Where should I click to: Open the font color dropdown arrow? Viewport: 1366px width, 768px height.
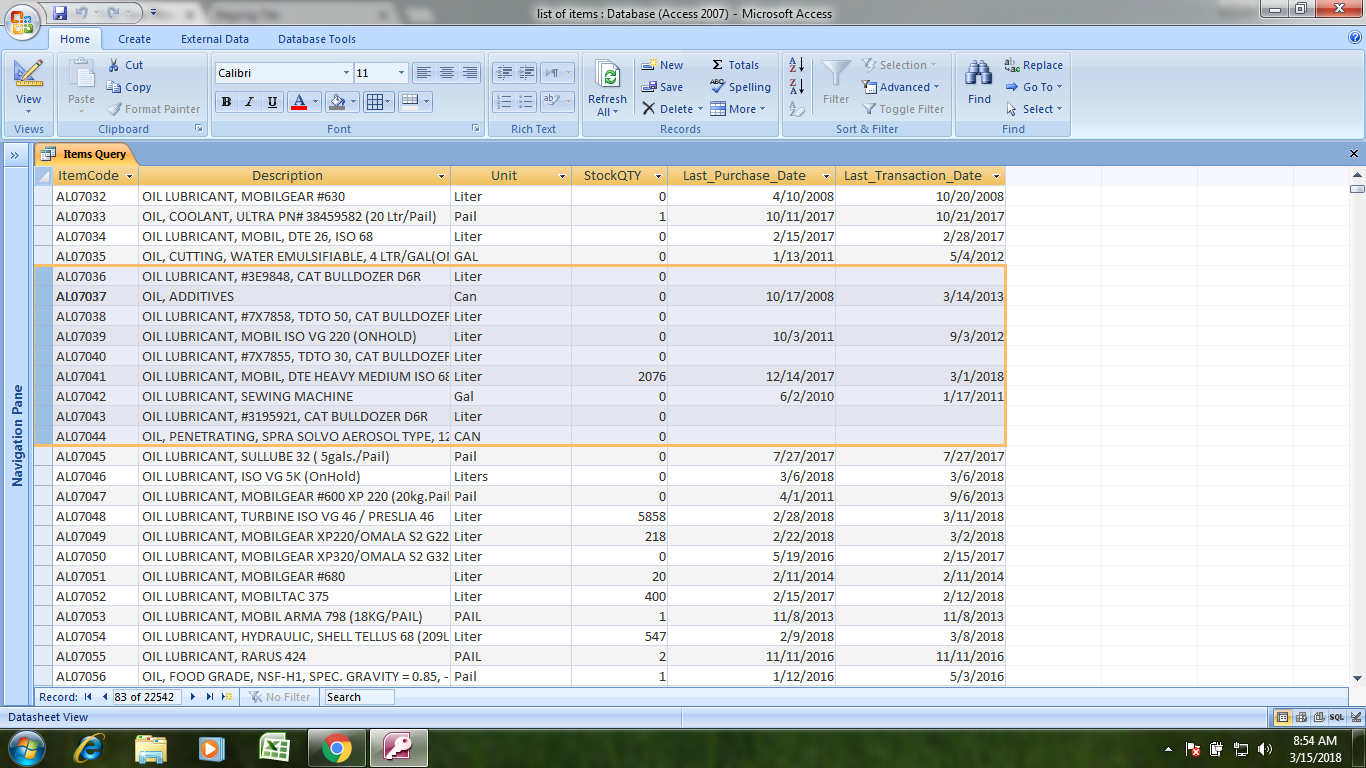click(315, 102)
